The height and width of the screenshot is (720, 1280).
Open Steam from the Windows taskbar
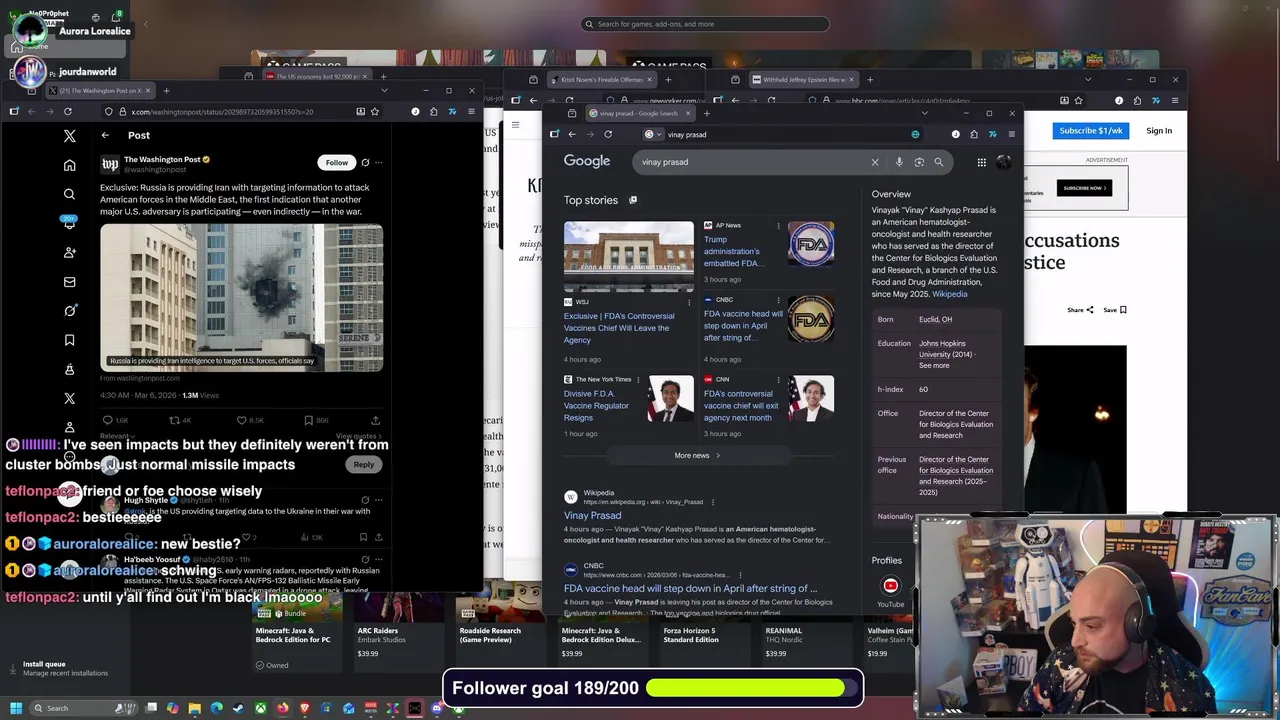click(238, 708)
